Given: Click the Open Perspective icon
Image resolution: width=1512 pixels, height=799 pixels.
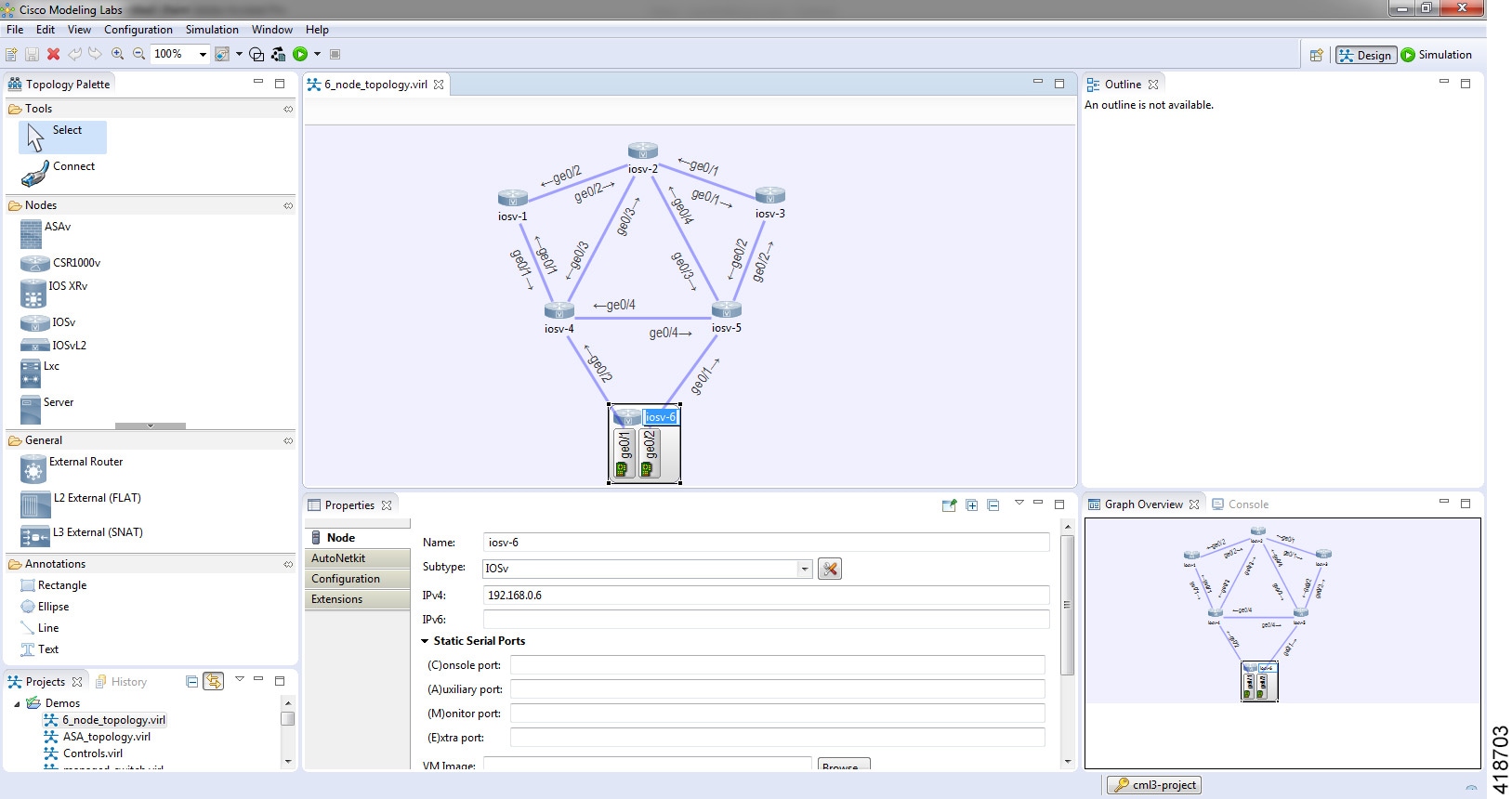Looking at the screenshot, I should coord(1316,55).
